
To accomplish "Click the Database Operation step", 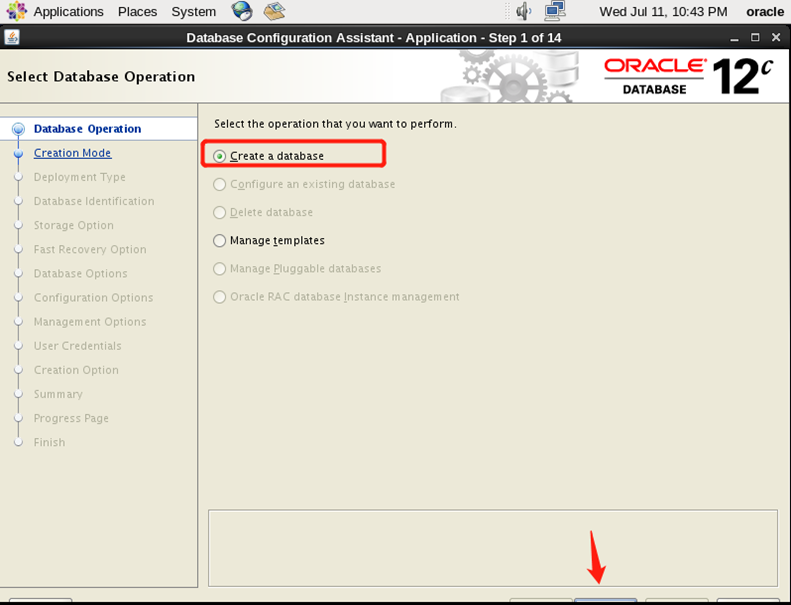I will 87,129.
